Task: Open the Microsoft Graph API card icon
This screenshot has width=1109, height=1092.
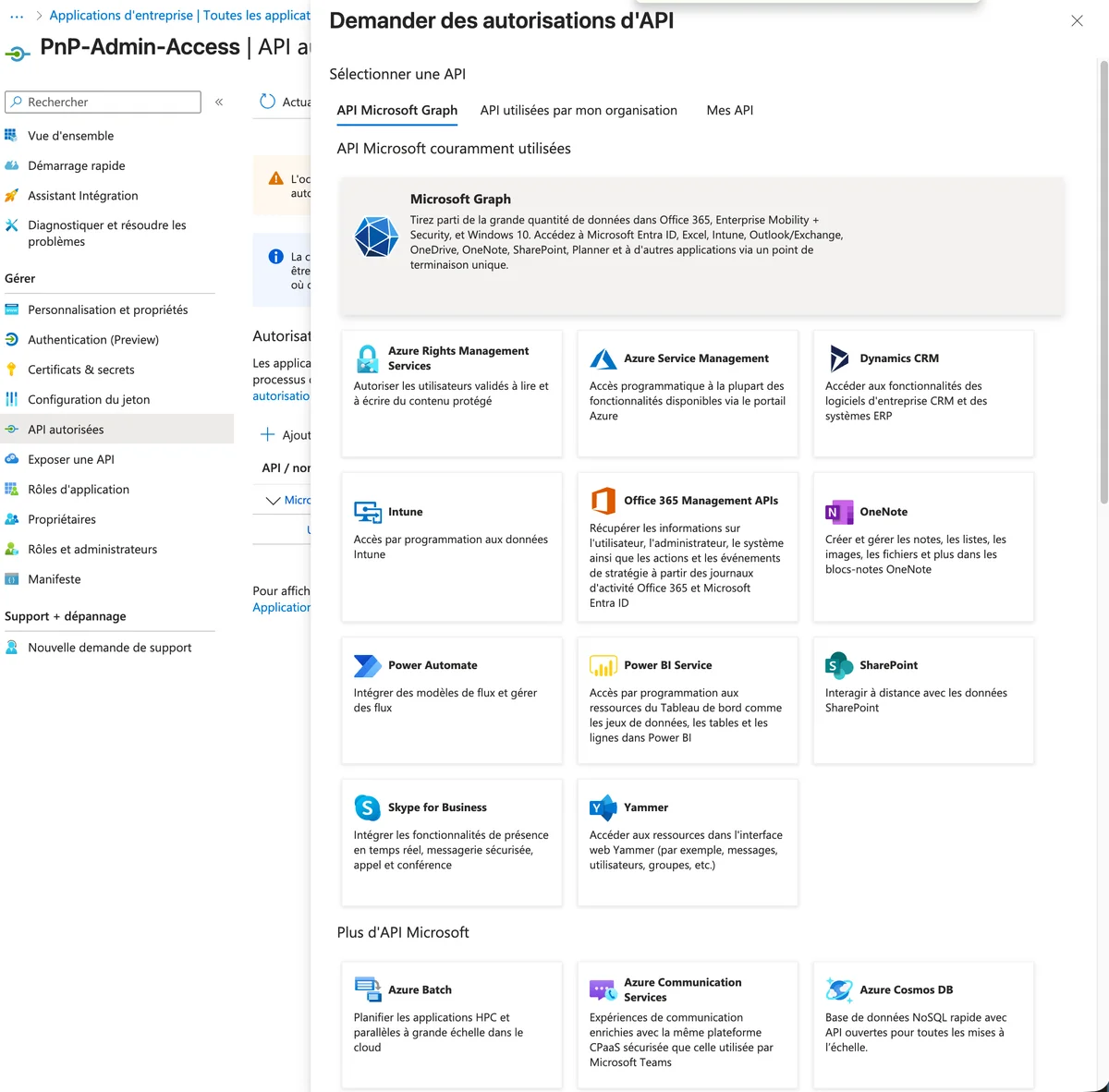Action: 377,237
